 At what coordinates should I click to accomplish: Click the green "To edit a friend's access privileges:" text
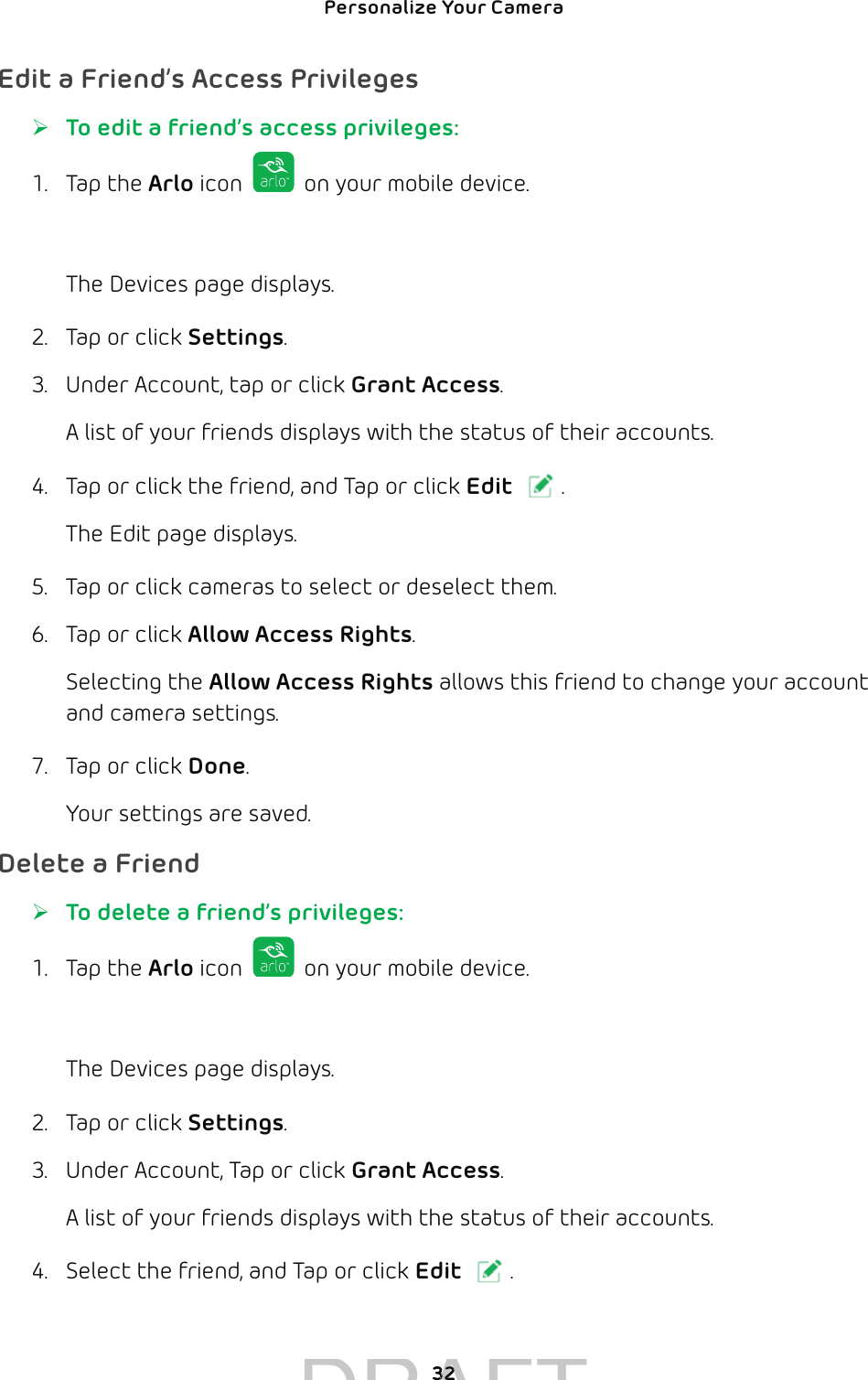(x=262, y=128)
